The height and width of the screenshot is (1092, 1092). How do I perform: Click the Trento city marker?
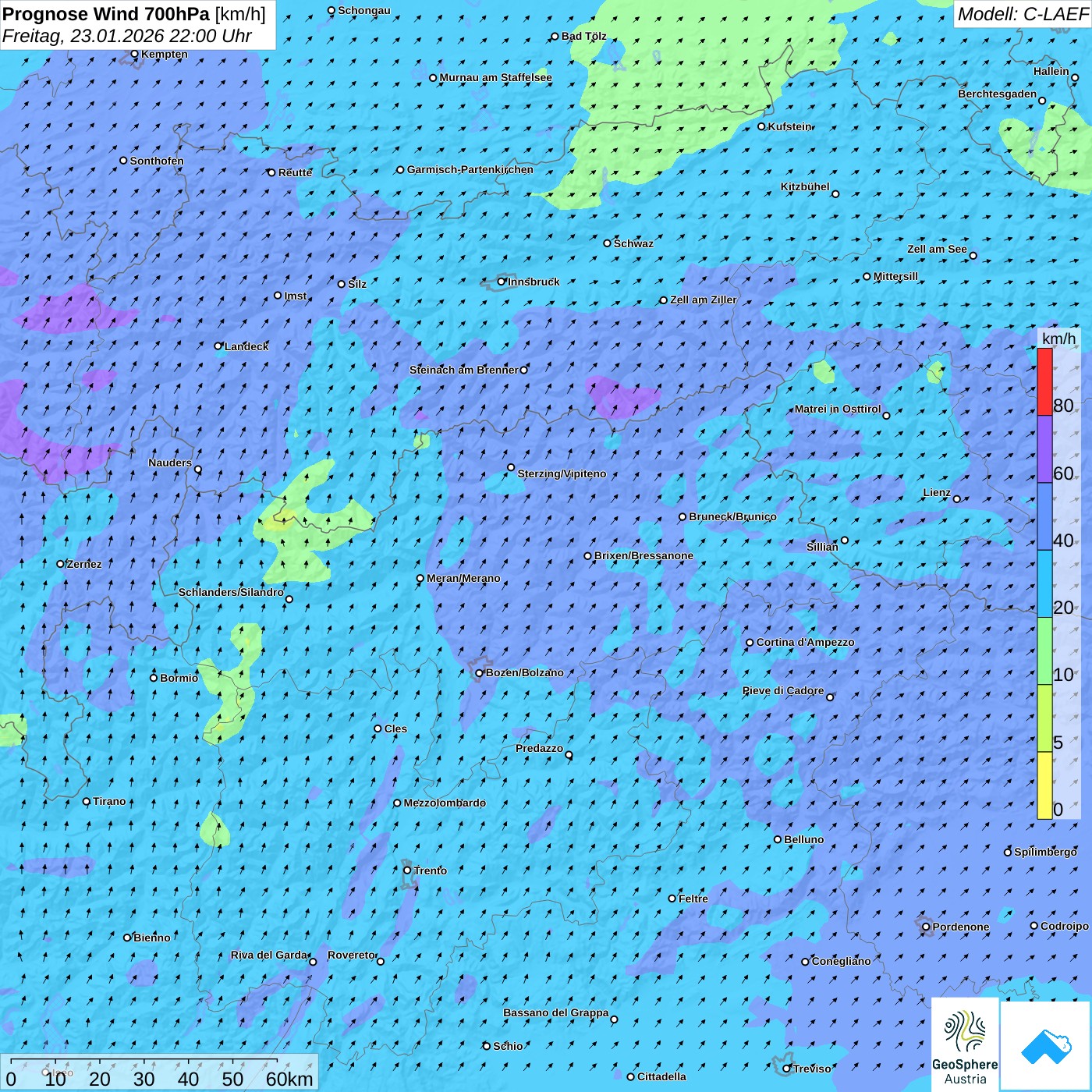(407, 870)
